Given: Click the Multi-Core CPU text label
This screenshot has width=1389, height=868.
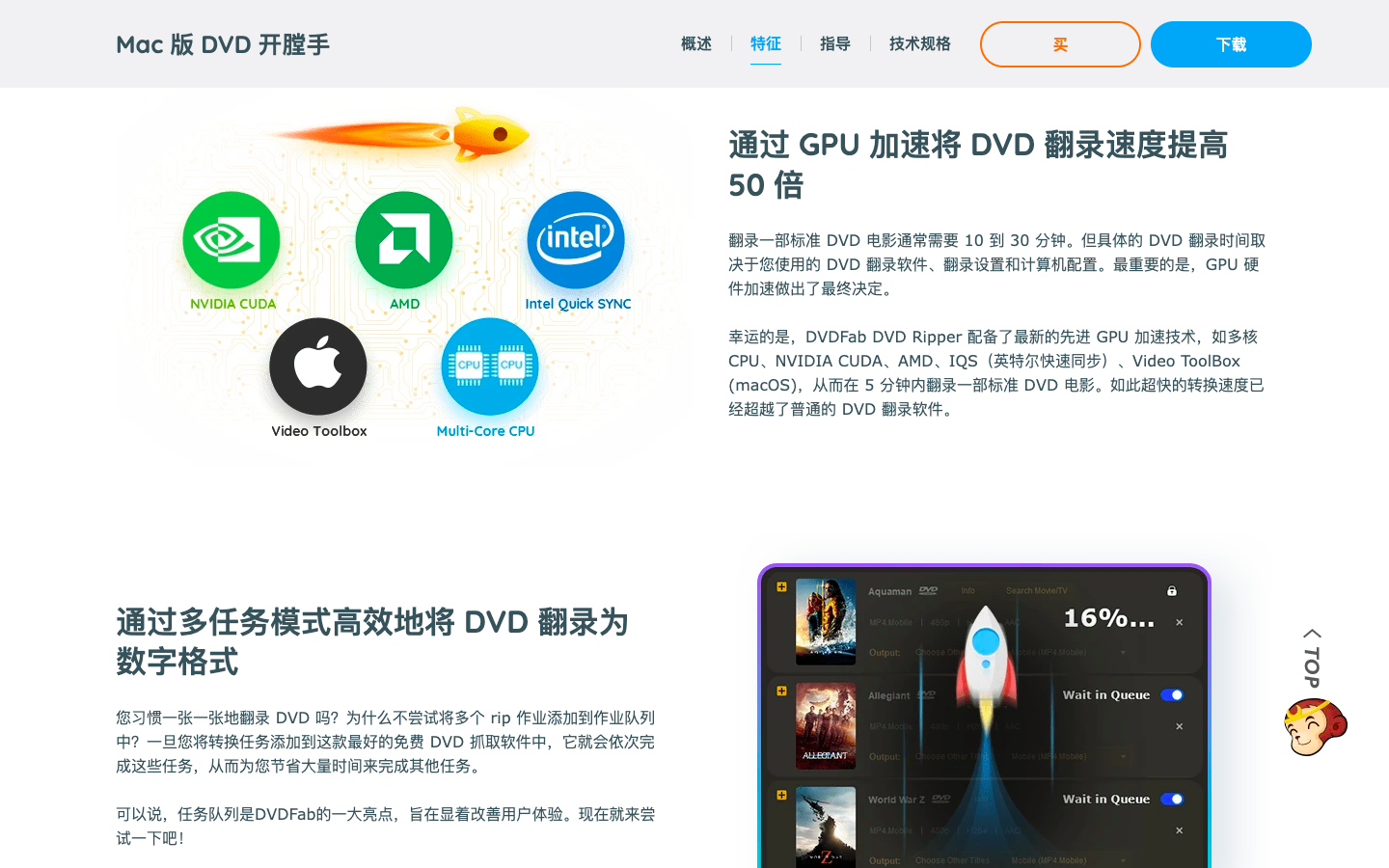Looking at the screenshot, I should 485,431.
